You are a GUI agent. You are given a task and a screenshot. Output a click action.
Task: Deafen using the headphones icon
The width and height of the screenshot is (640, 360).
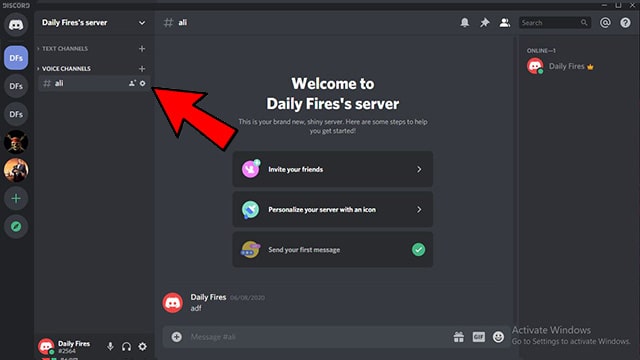click(x=127, y=347)
